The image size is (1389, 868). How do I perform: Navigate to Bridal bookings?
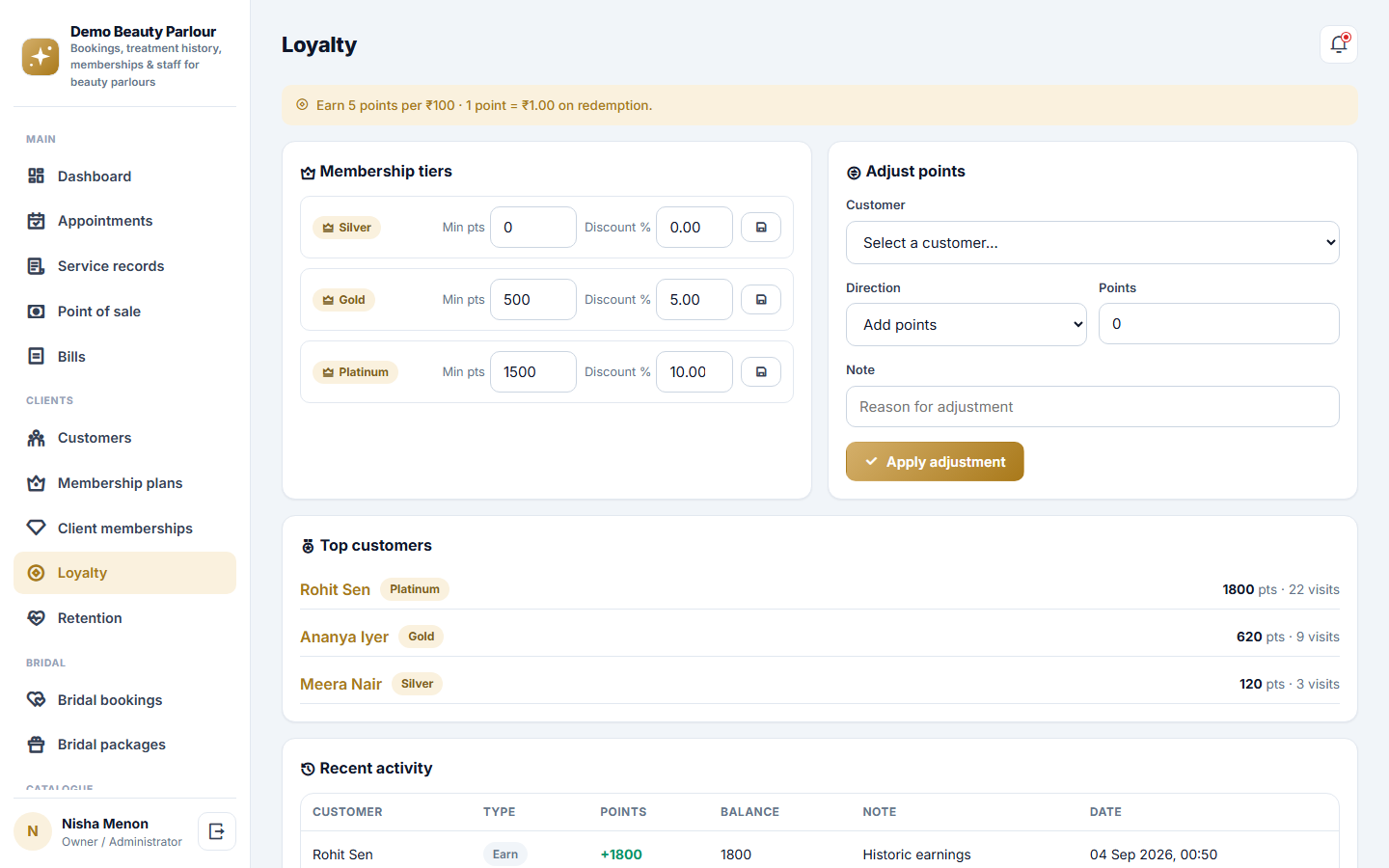click(x=124, y=700)
